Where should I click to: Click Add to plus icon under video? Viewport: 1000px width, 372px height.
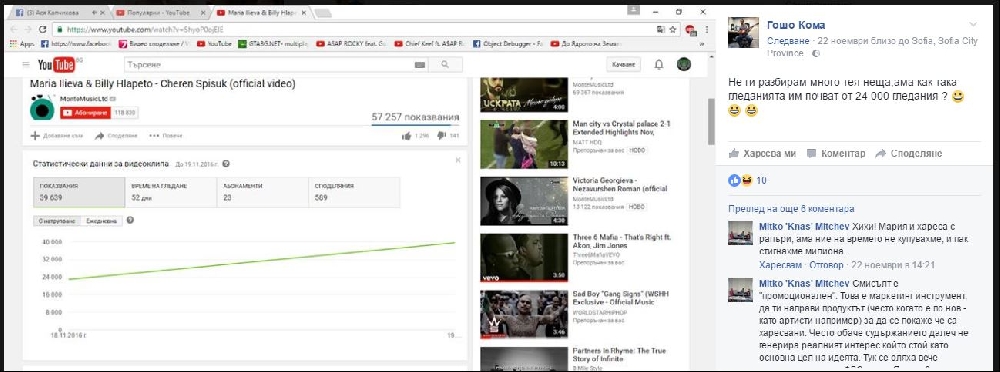tap(35, 135)
